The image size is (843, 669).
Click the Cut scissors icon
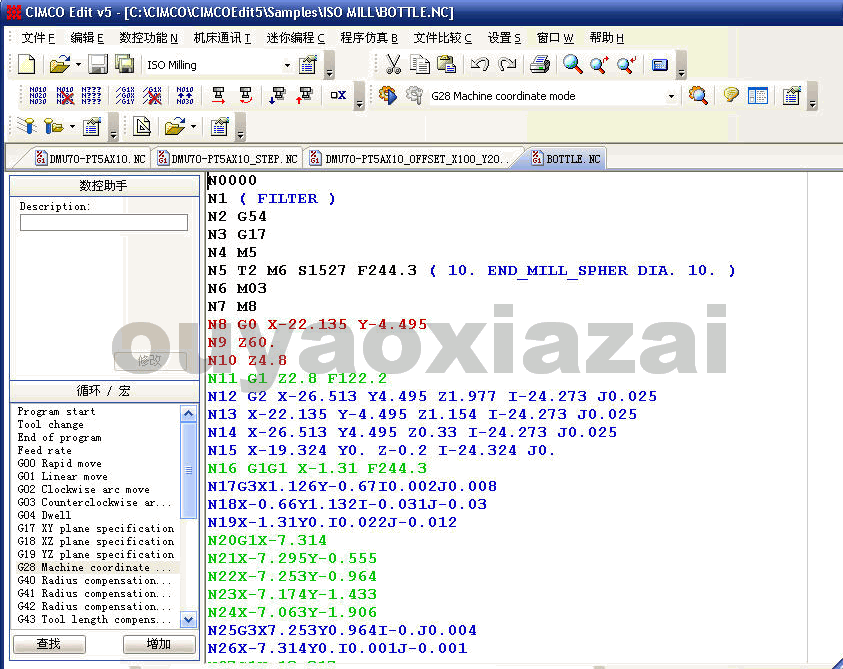click(x=393, y=65)
